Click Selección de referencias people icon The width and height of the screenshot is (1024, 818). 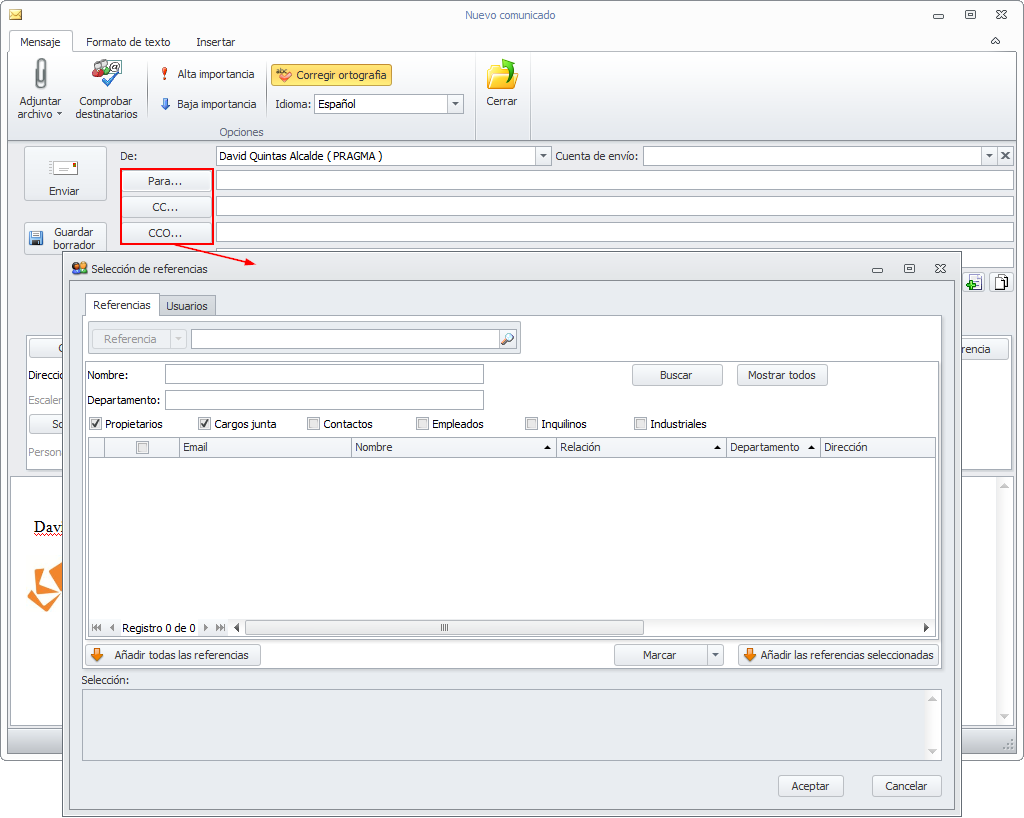(80, 268)
